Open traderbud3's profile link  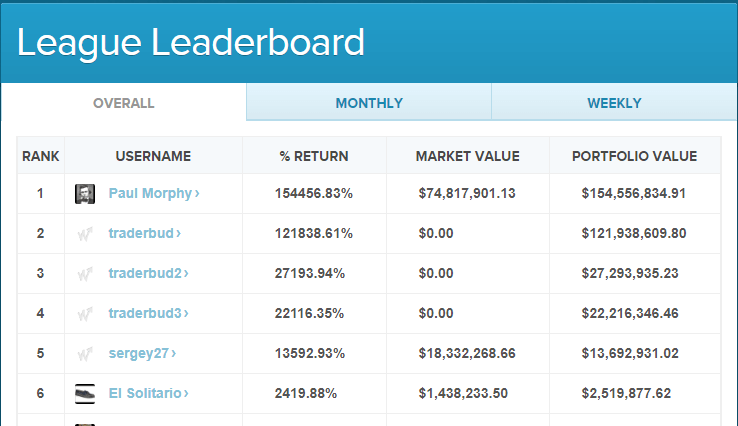(148, 313)
